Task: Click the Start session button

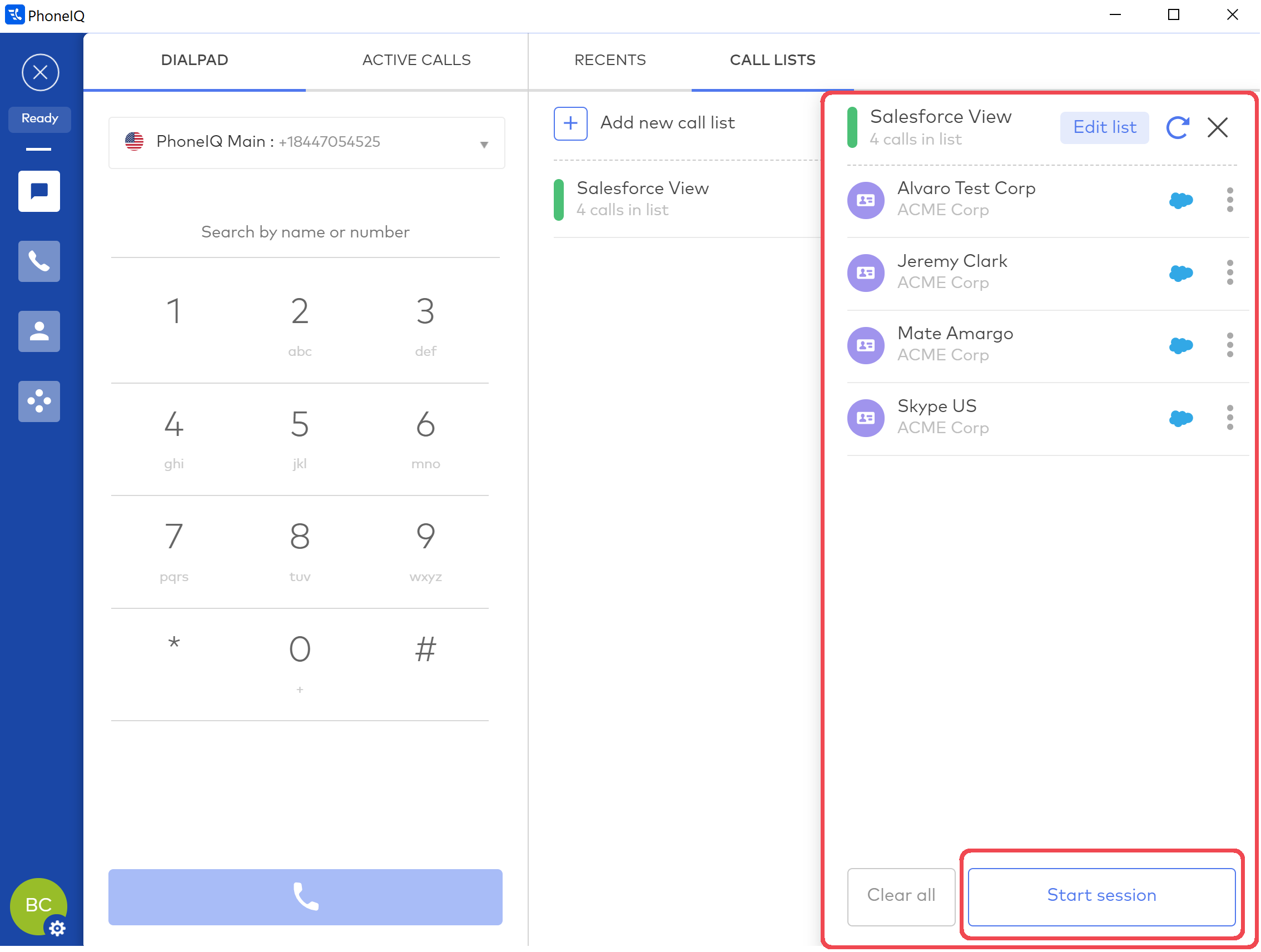Action: [1102, 896]
